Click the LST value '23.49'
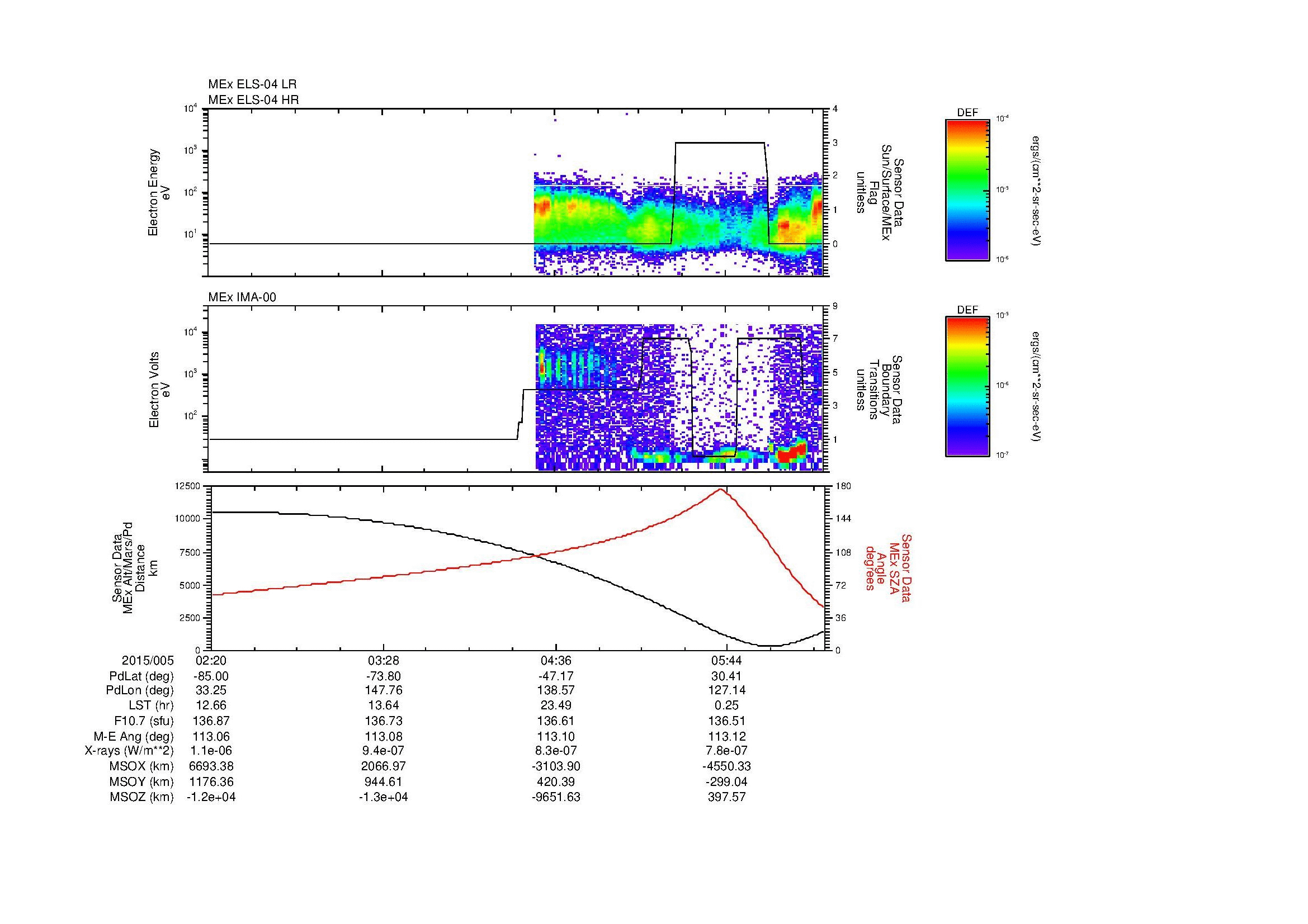This screenshot has height=924, width=1308. click(x=555, y=706)
